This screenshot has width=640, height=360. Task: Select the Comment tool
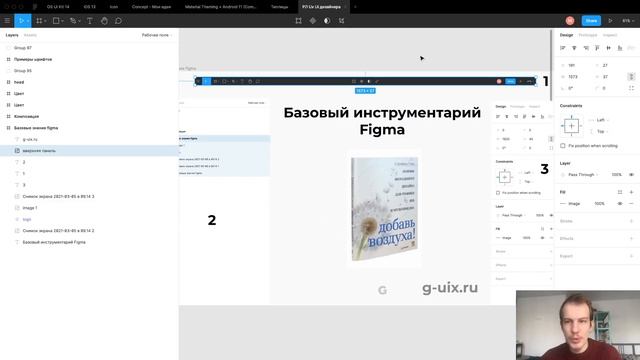point(118,20)
